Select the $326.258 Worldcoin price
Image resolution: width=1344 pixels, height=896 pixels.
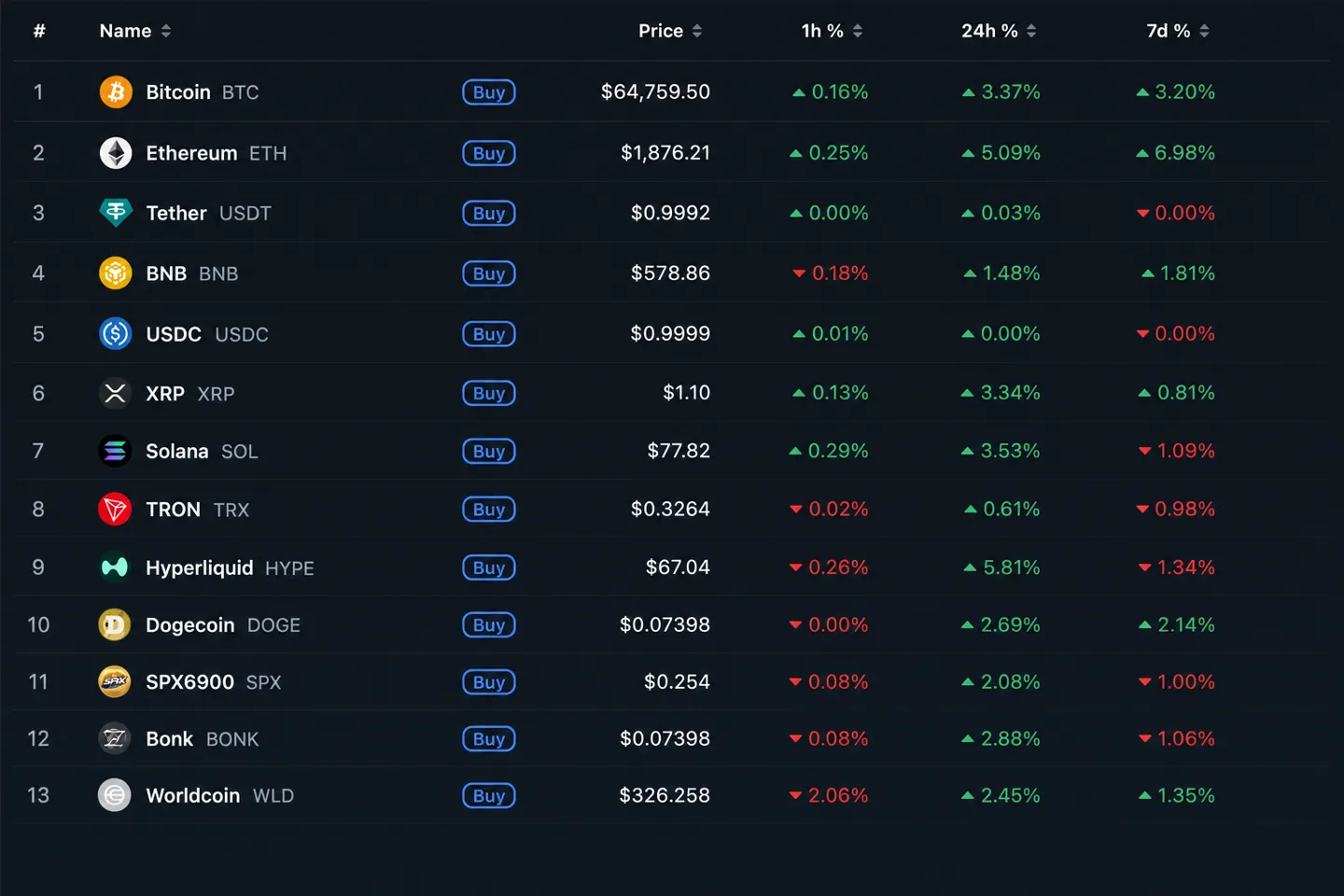point(665,795)
